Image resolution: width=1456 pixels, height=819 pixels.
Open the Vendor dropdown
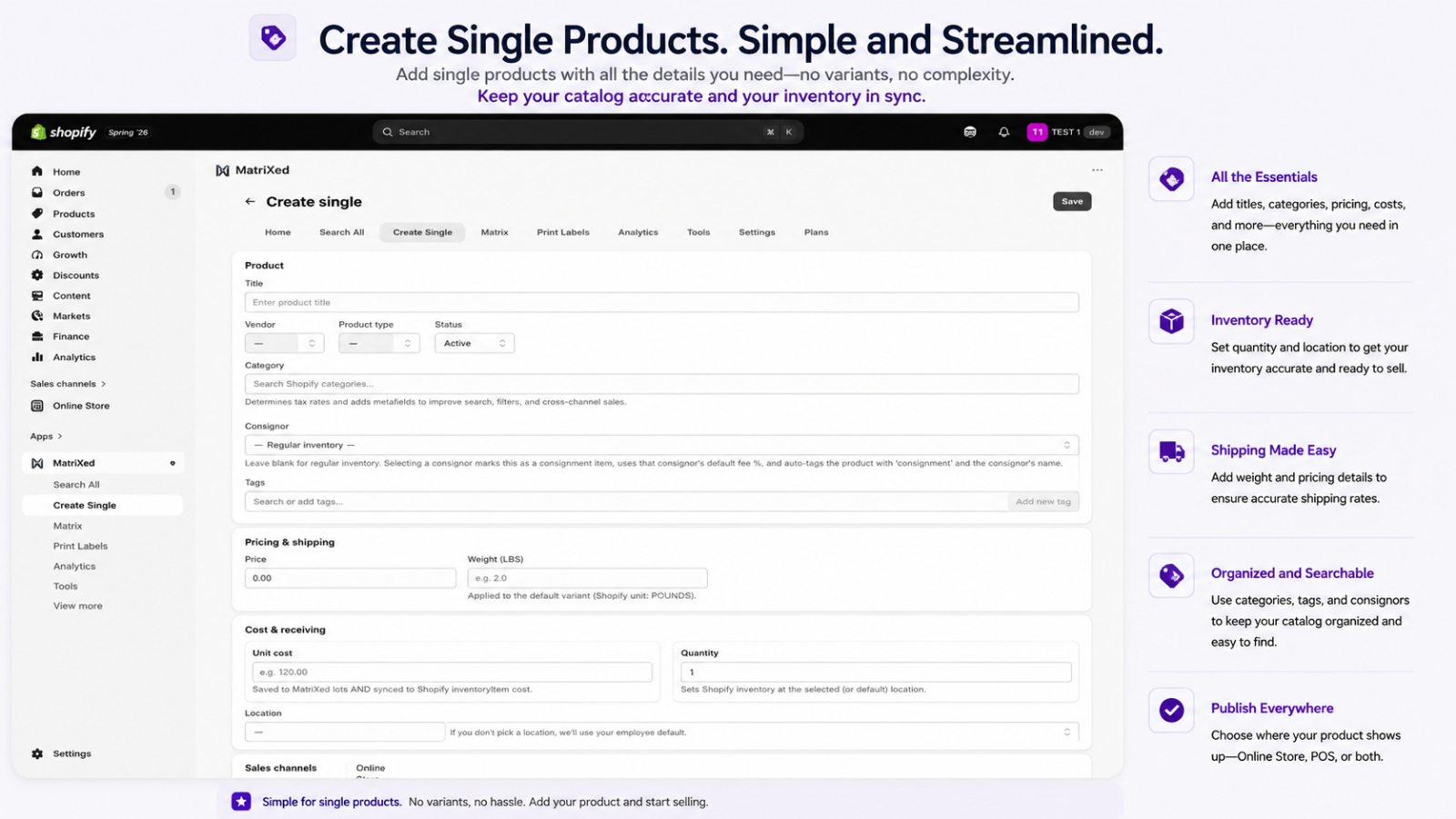tap(284, 343)
